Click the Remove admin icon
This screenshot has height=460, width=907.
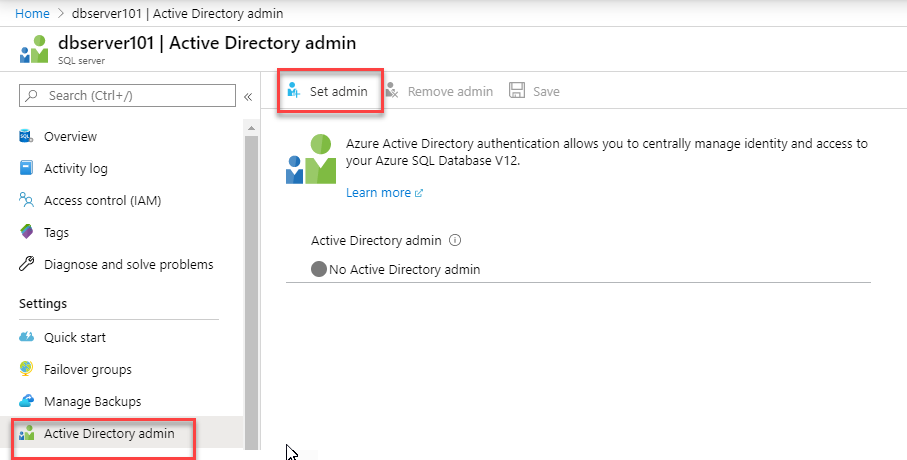392,91
